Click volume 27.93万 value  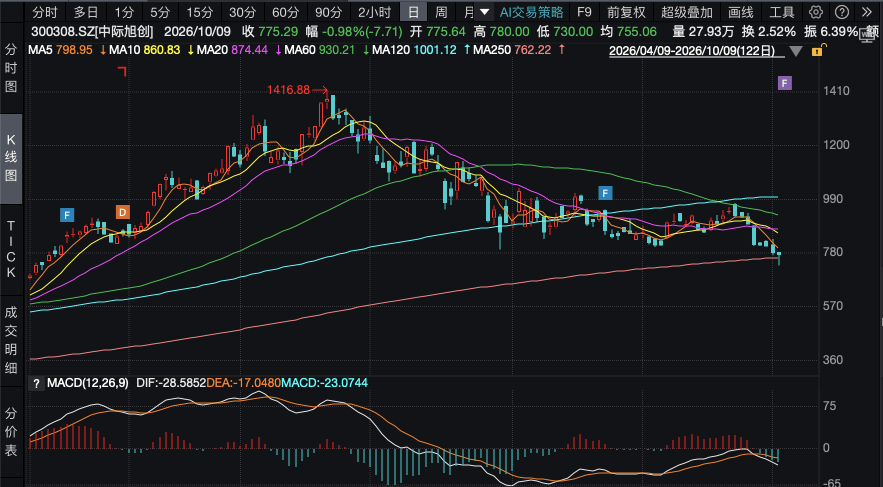713,32
